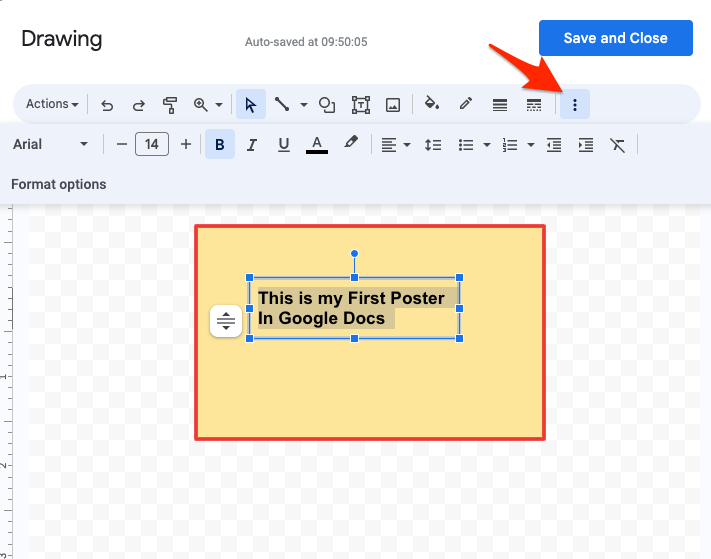Expand the numbered list dropdown arrow

[531, 145]
